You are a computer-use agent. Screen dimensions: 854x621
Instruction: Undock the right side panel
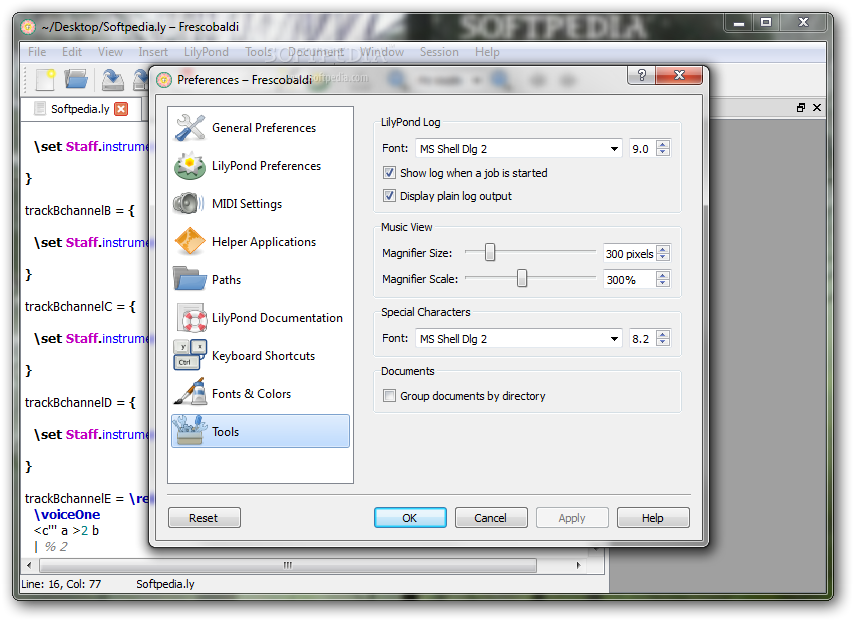coord(801,108)
